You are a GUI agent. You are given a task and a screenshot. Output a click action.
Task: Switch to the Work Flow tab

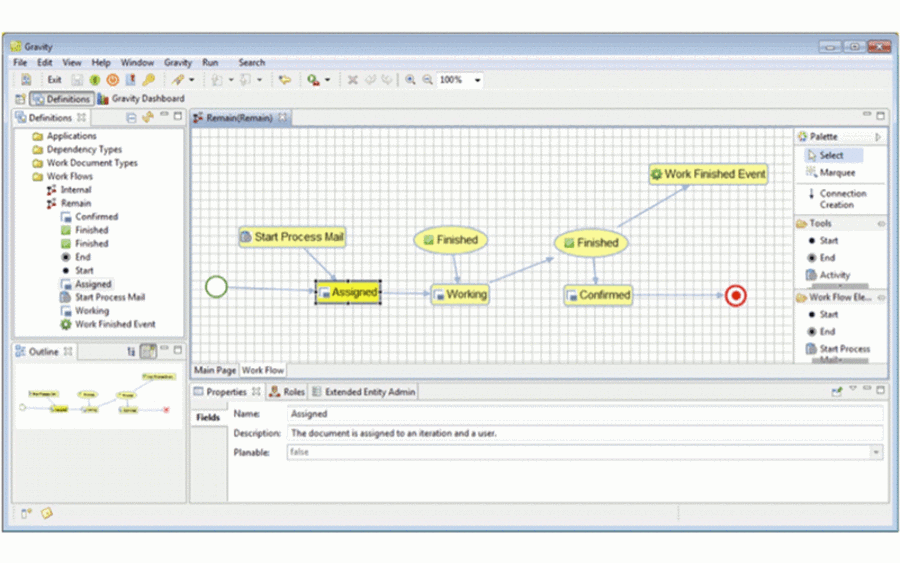[263, 370]
